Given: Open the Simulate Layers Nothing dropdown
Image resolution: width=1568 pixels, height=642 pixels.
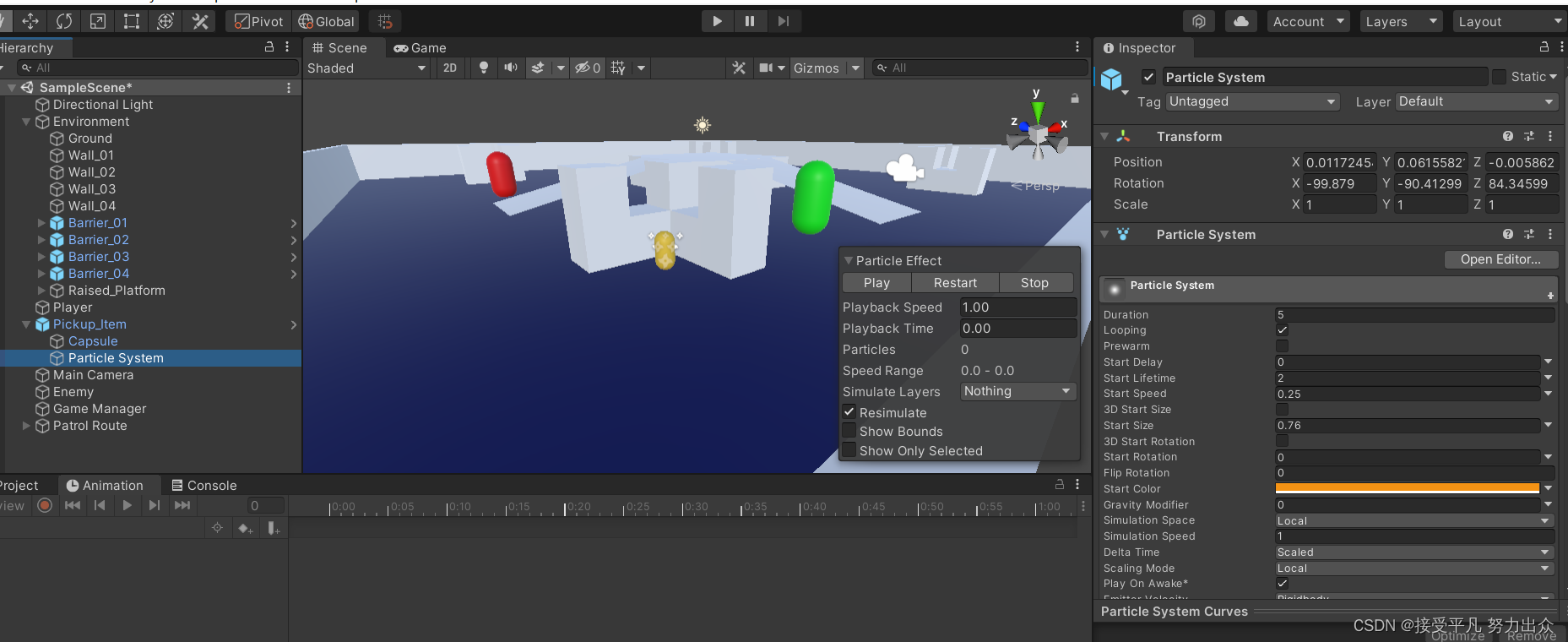Looking at the screenshot, I should tap(1018, 391).
